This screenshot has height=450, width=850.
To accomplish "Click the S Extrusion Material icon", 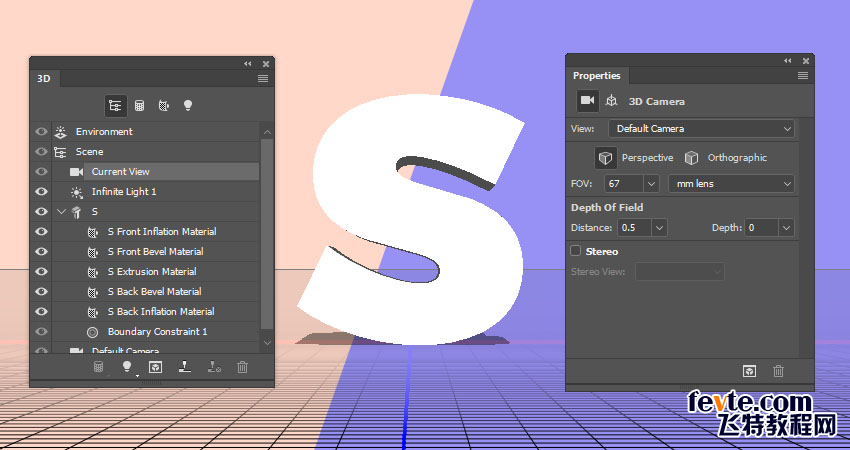I will point(93,272).
